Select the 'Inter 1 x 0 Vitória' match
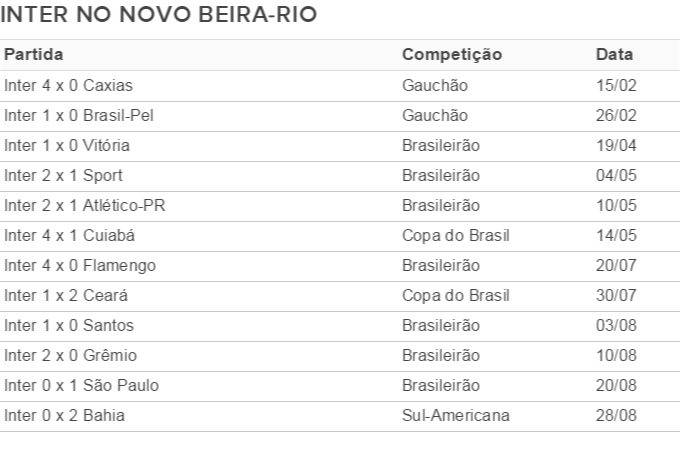 (67, 145)
